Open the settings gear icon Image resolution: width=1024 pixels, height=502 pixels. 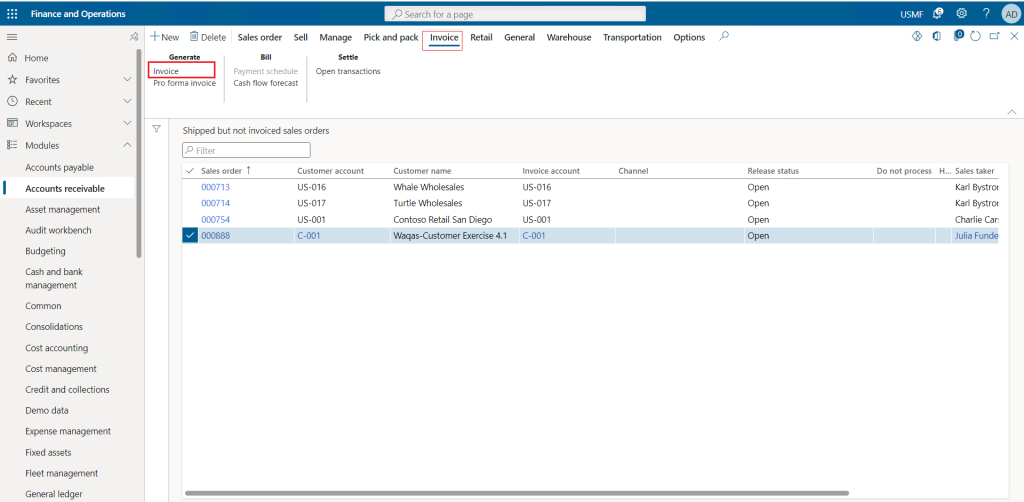(x=961, y=14)
